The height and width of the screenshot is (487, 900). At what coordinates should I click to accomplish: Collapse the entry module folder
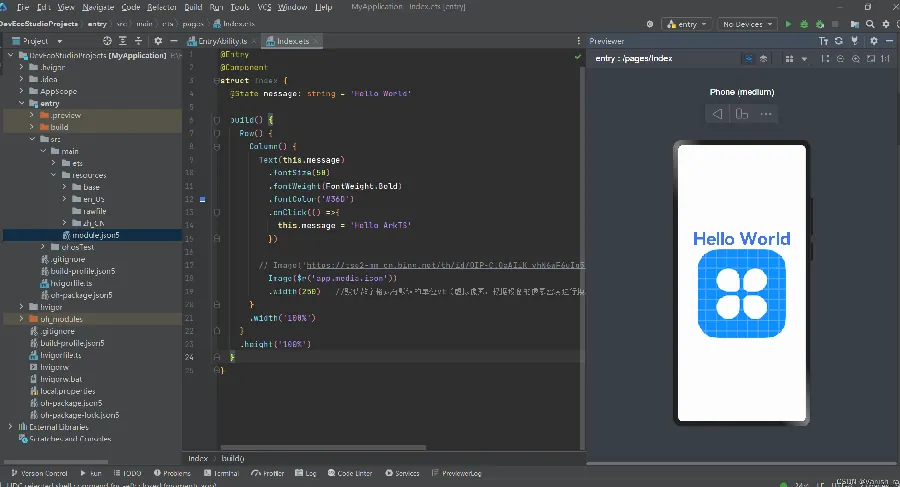(x=22, y=103)
